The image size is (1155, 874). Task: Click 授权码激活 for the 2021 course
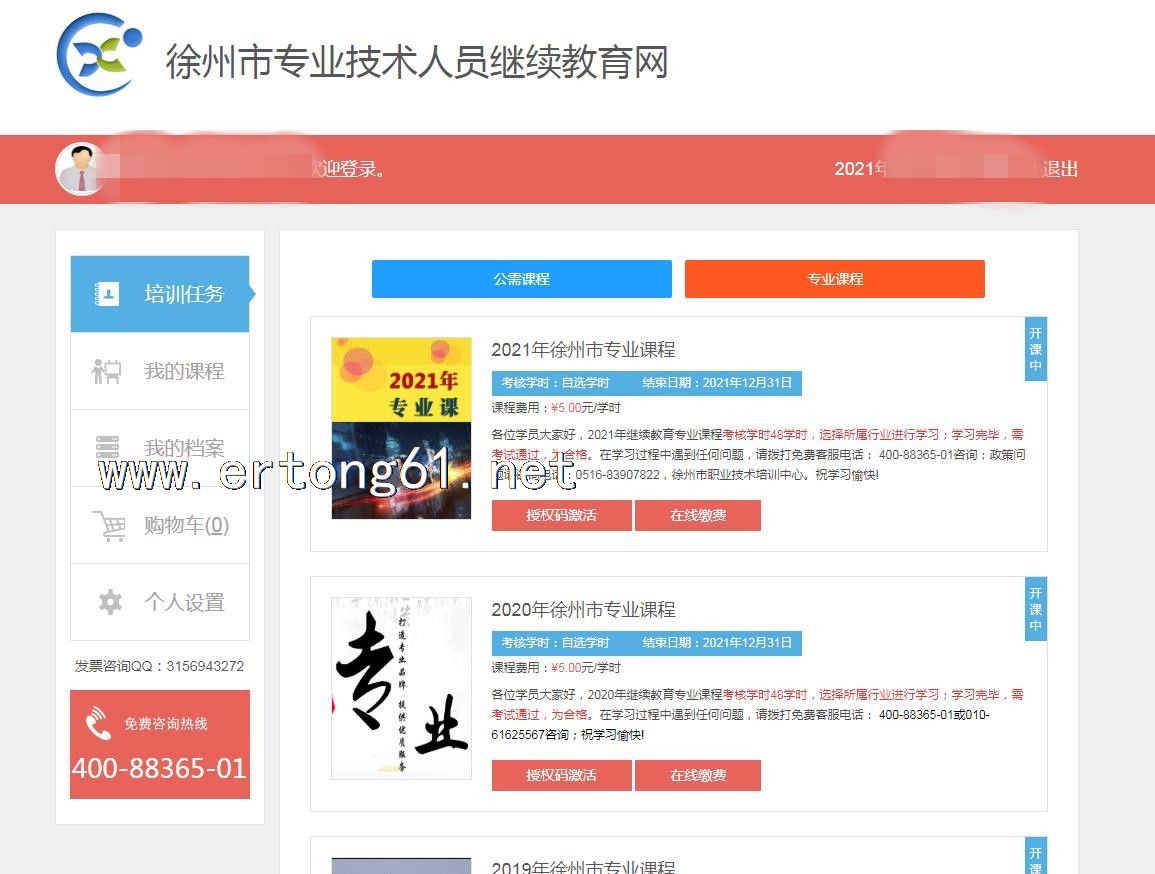click(x=561, y=515)
